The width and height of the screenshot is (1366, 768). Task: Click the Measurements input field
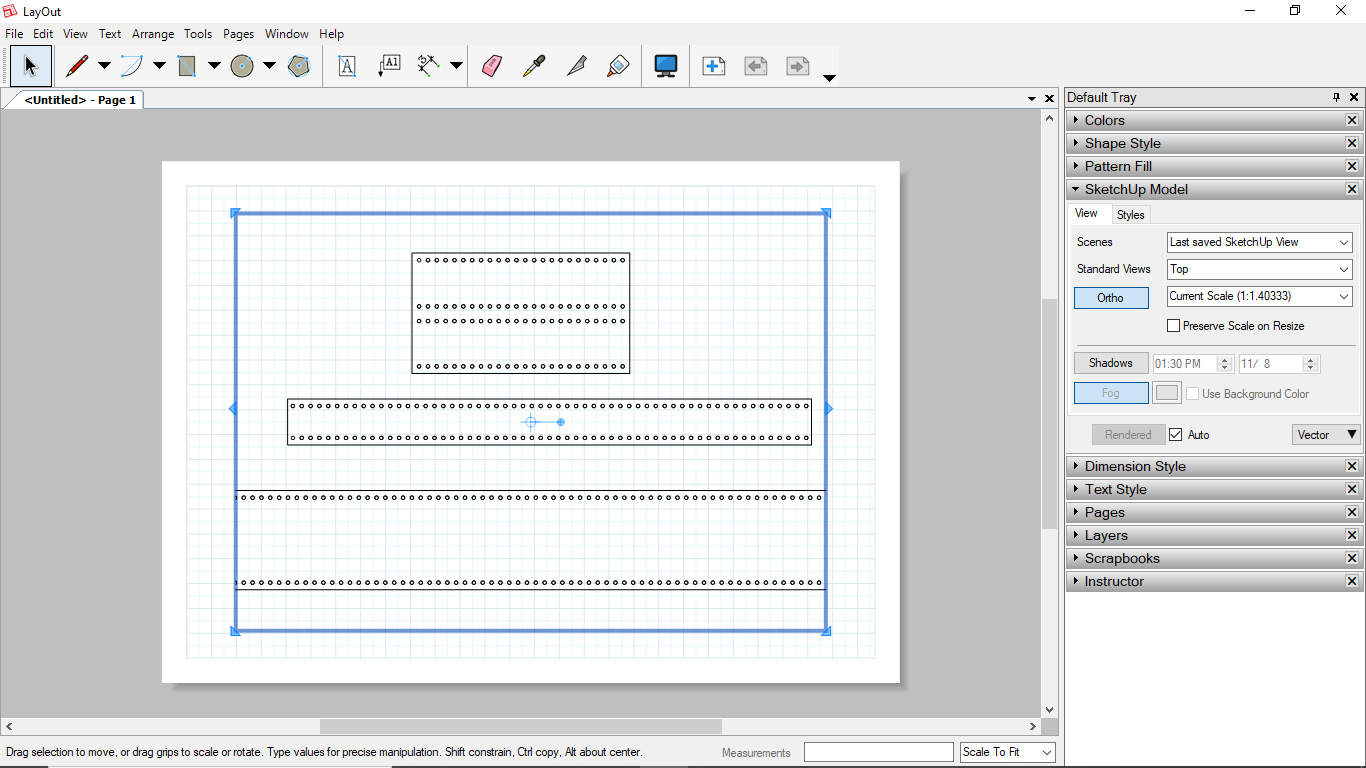(878, 752)
